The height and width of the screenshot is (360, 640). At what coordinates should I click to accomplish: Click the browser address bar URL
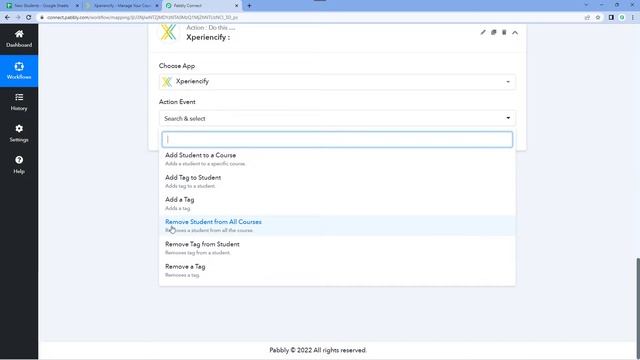[x=142, y=18]
